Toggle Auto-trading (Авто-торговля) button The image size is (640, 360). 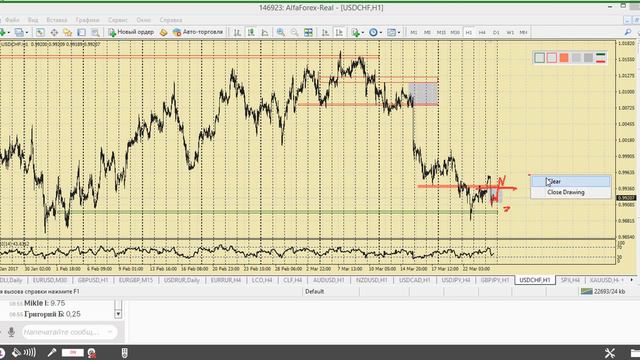[x=198, y=32]
